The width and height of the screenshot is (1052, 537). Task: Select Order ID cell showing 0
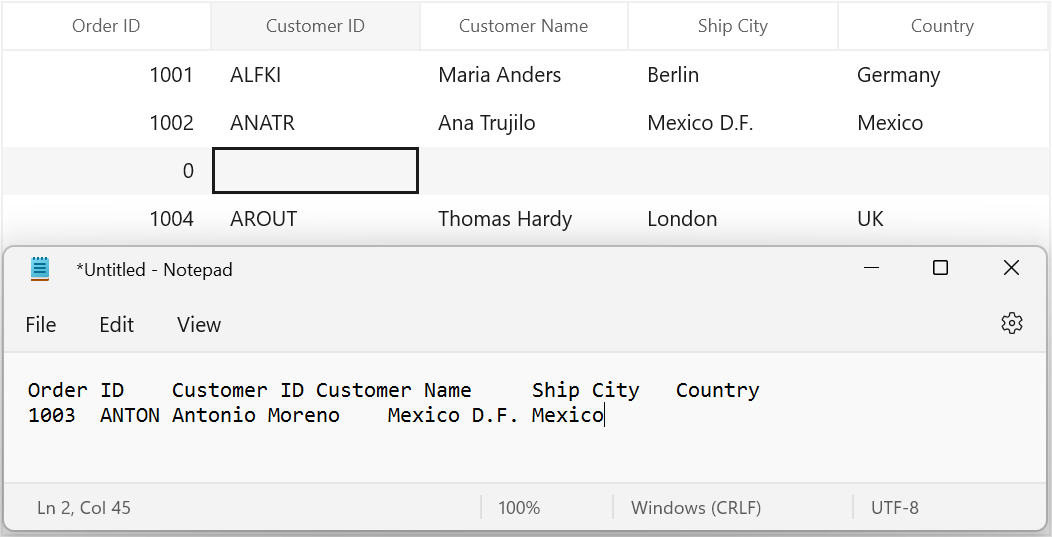pos(106,170)
